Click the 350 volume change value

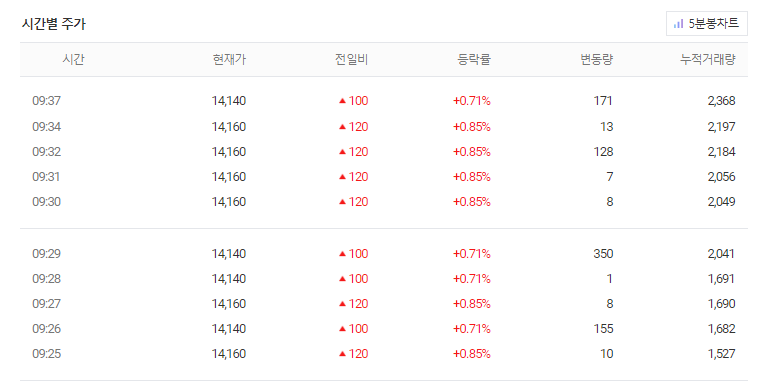603,254
